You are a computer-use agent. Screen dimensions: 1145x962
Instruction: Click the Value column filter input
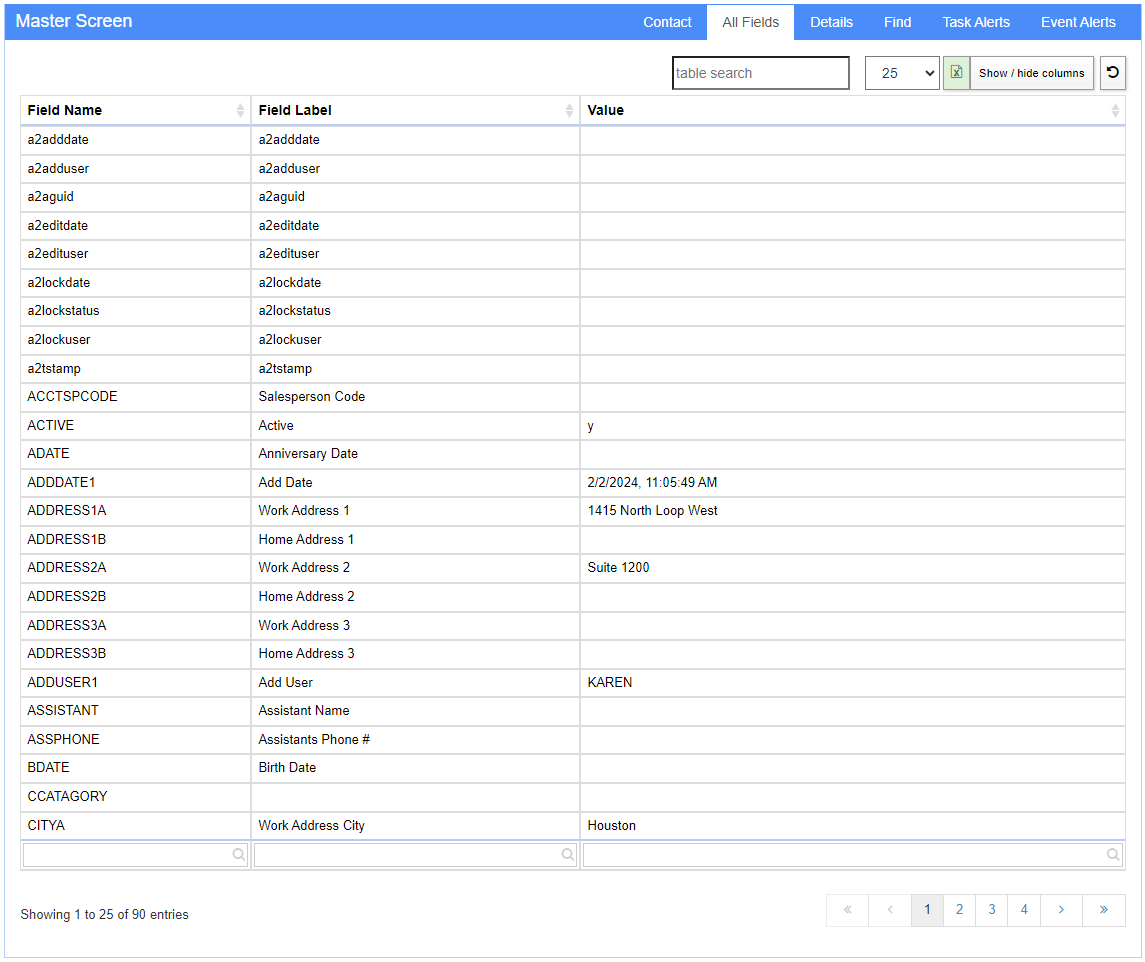(853, 855)
